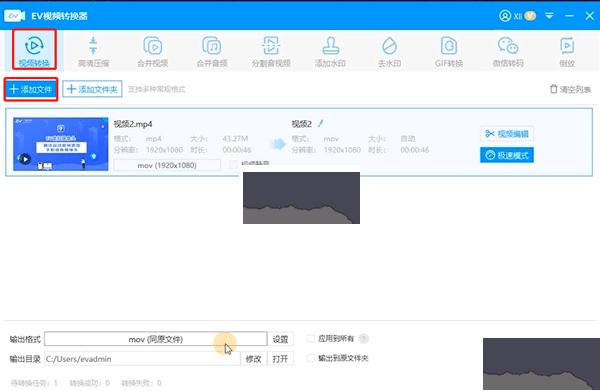600x391 pixels.
Task: Click 修改 to change output directory
Action: click(253, 359)
